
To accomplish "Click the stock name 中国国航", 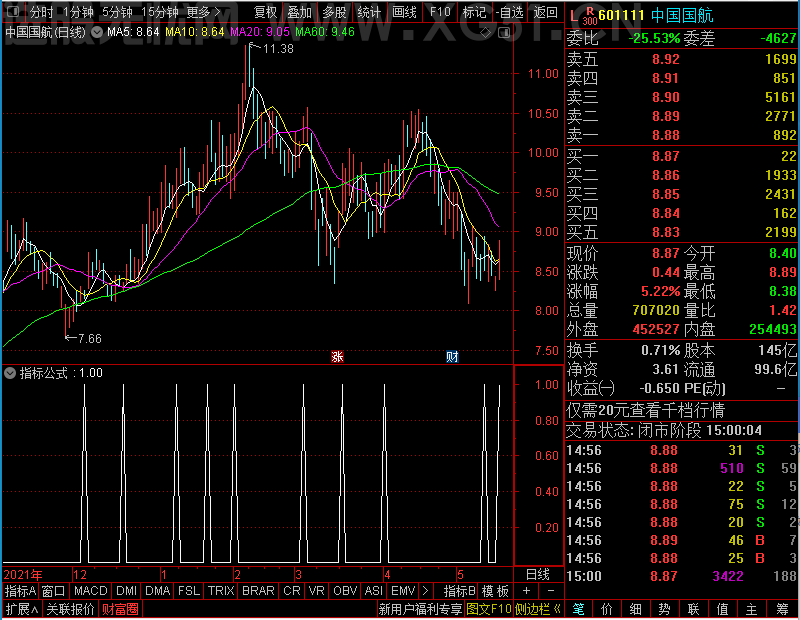I will 682,16.
